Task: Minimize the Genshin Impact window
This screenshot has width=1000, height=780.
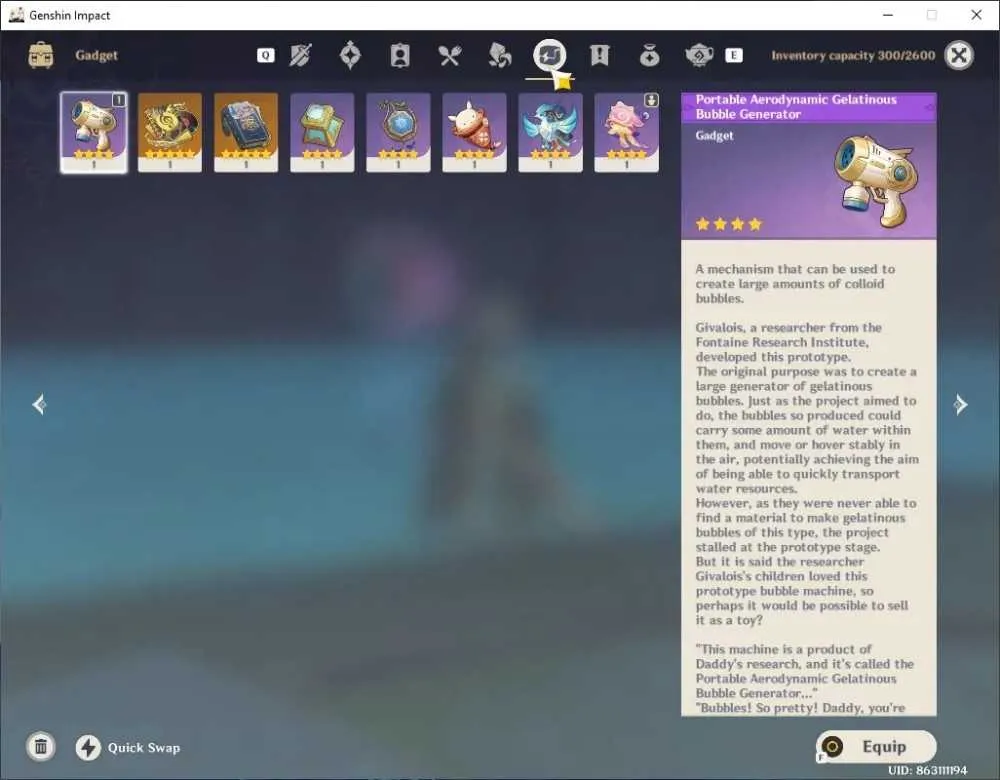Action: tap(888, 15)
